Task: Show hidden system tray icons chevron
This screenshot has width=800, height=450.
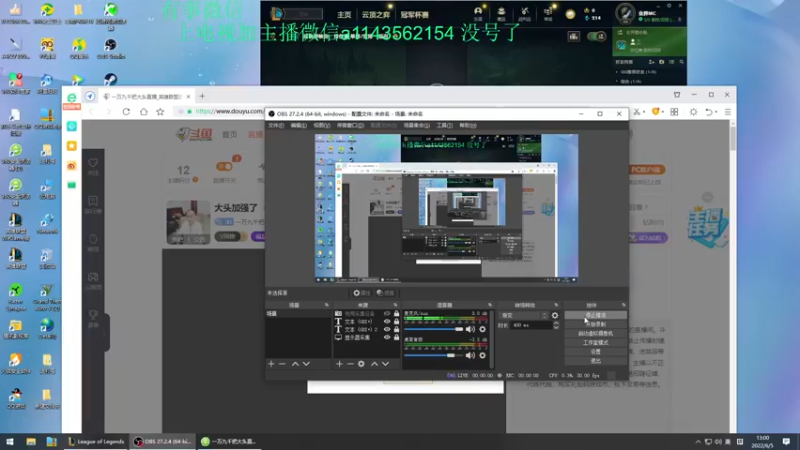Action: pyautogui.click(x=698, y=442)
